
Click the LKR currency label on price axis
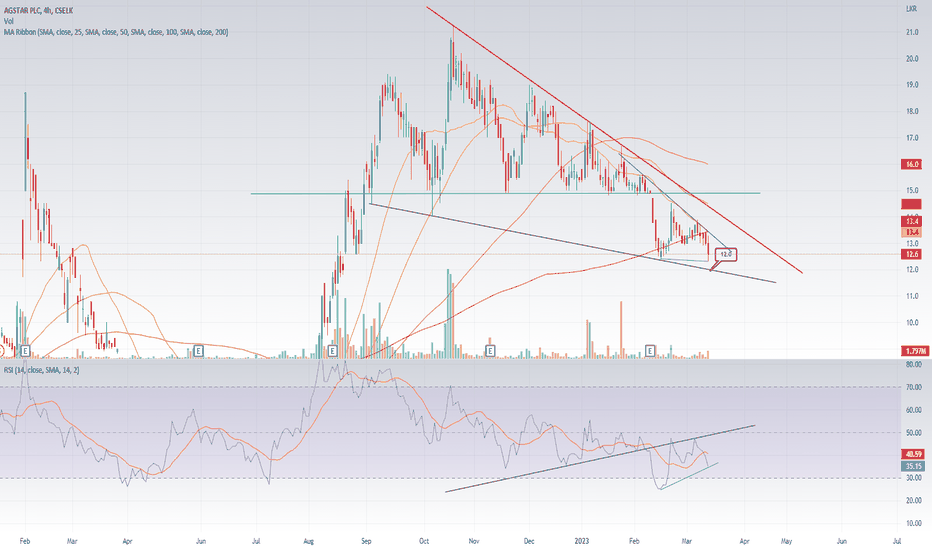point(911,8)
